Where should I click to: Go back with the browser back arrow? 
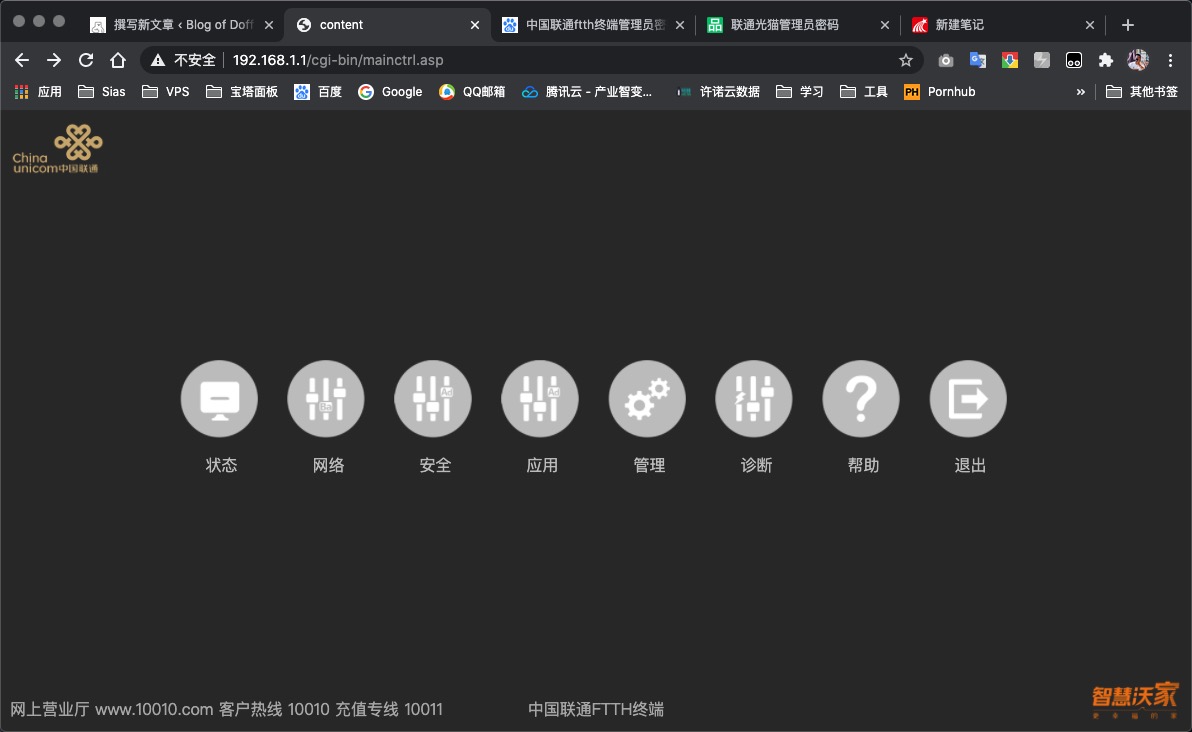tap(22, 60)
